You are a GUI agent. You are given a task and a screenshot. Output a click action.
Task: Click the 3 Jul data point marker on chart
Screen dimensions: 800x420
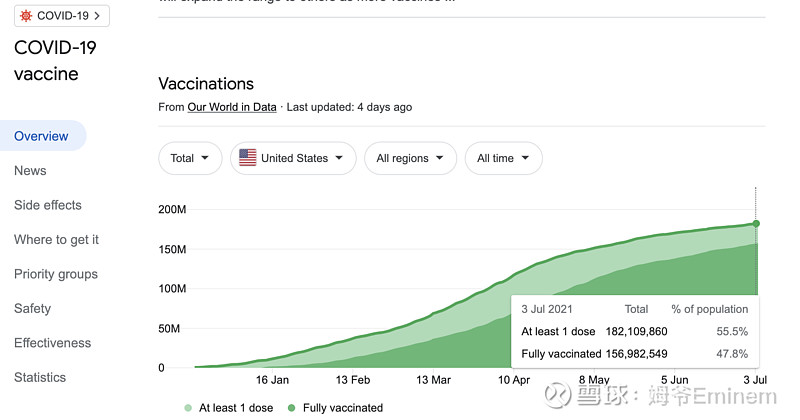click(x=756, y=224)
